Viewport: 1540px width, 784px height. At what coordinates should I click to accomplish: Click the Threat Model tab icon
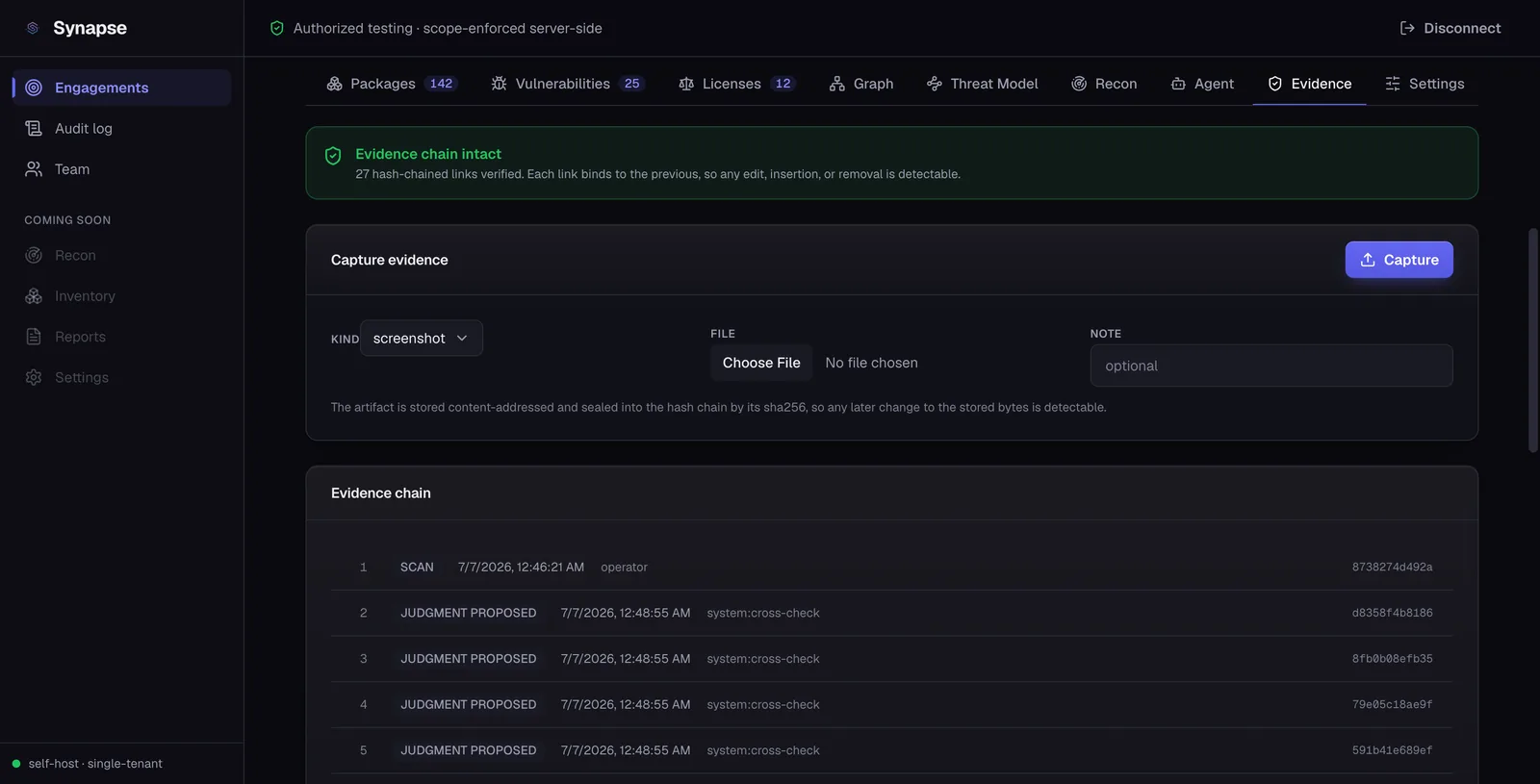coord(935,84)
